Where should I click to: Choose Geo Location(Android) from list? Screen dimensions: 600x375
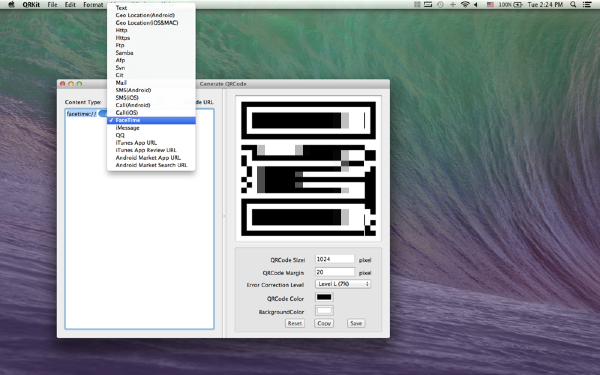[151, 15]
